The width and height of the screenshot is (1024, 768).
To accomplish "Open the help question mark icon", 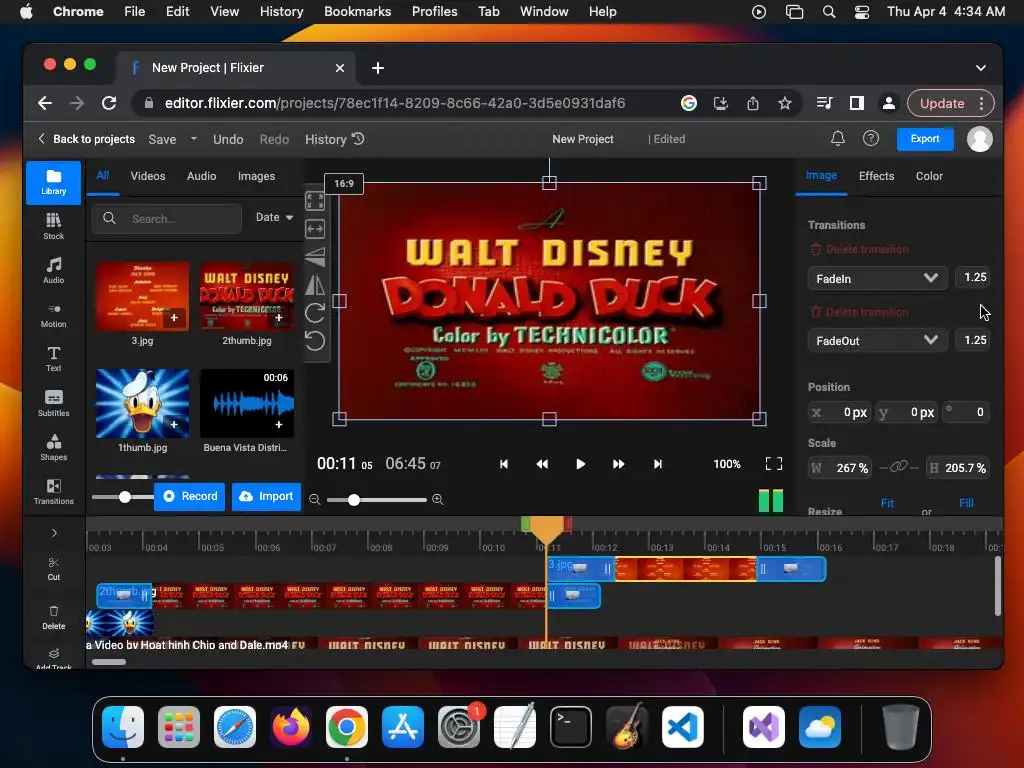I will point(871,138).
